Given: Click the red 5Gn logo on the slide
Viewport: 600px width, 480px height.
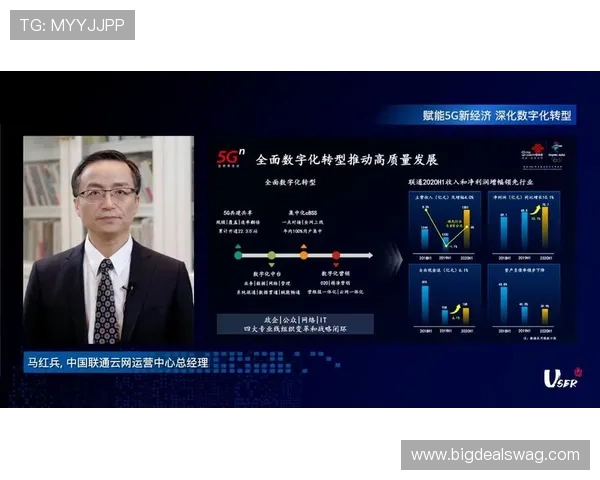Looking at the screenshot, I should [231, 158].
